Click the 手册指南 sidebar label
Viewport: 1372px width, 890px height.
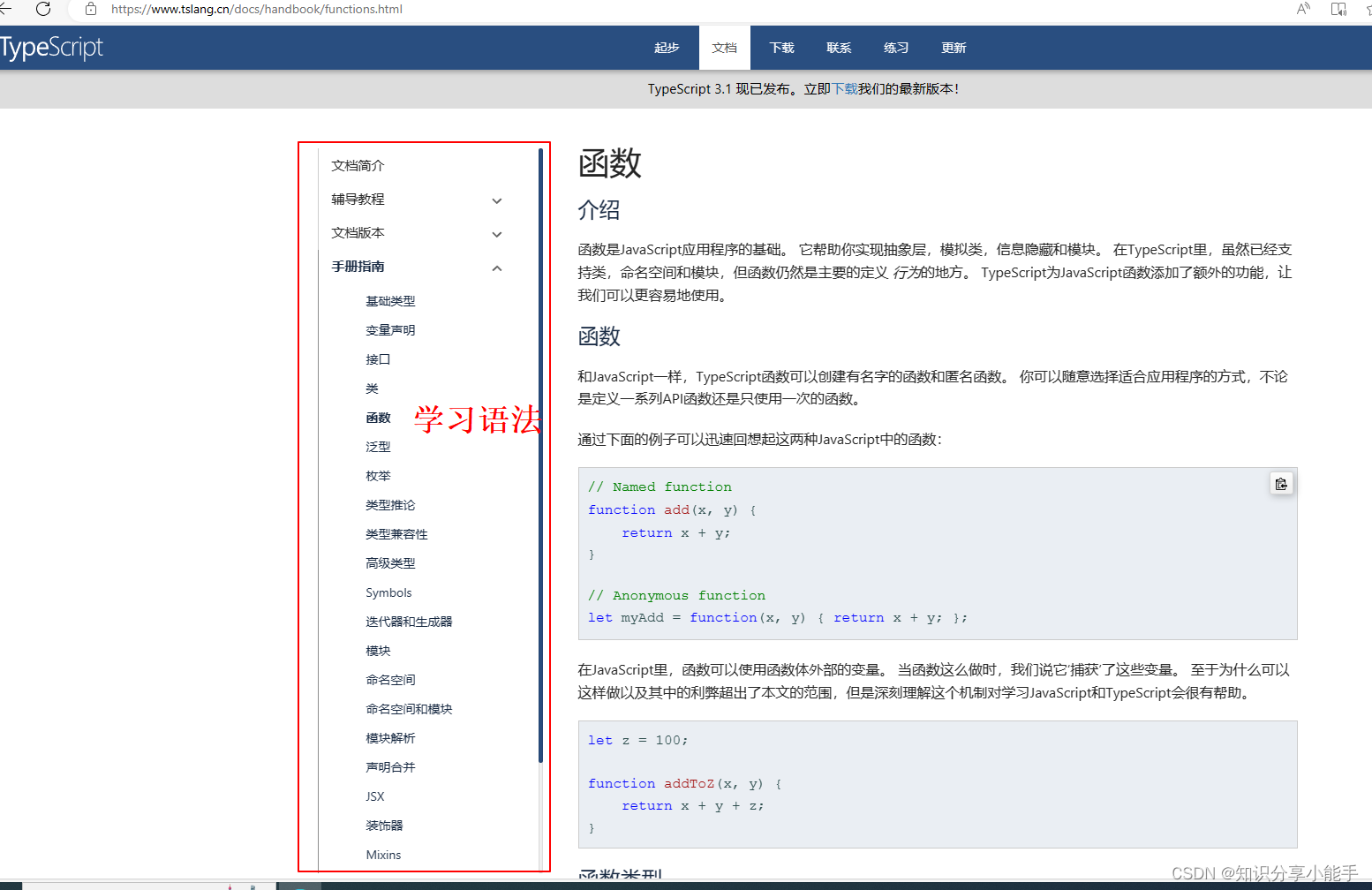click(358, 267)
